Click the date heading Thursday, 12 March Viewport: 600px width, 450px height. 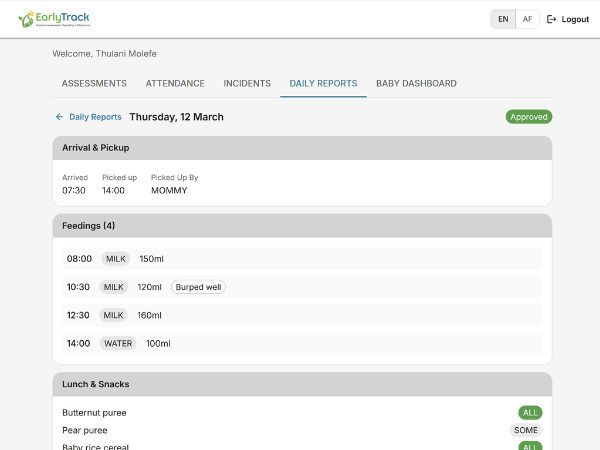(176, 117)
